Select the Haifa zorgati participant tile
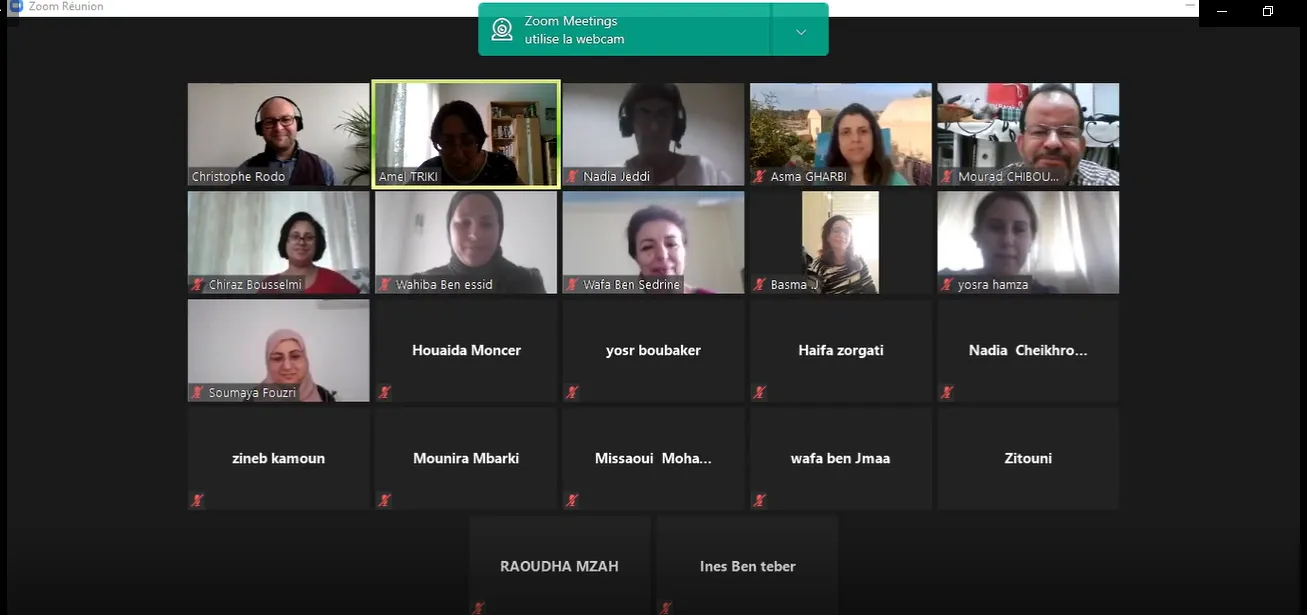1307x615 pixels. (x=841, y=350)
